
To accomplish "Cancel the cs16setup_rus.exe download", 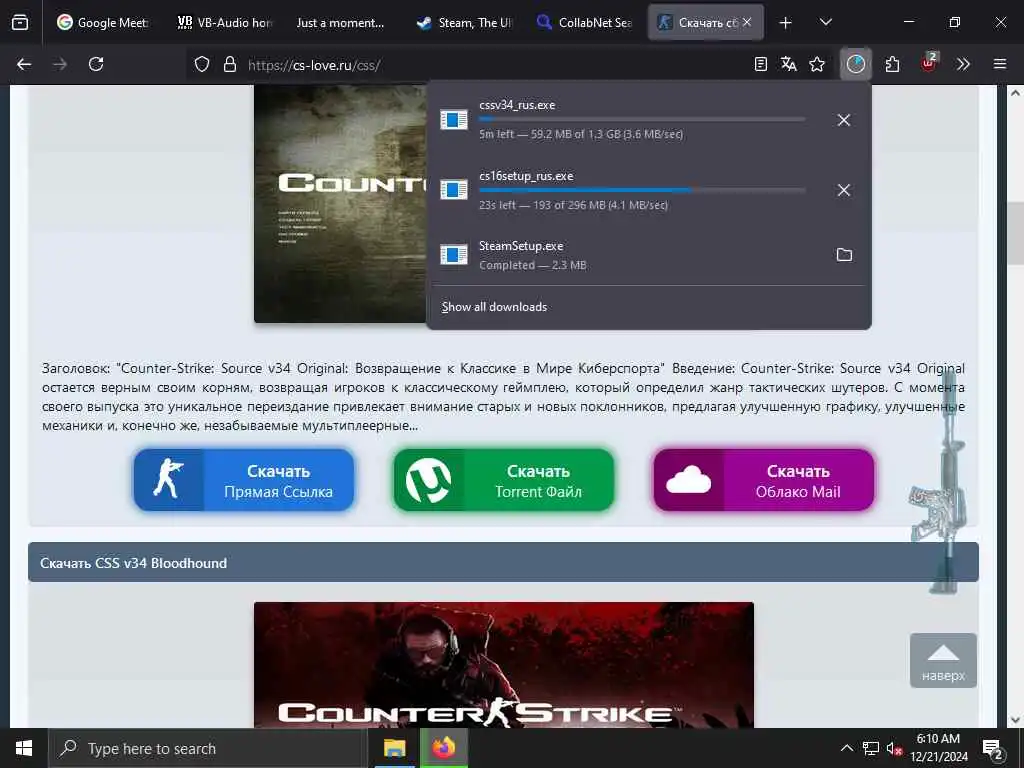I will [x=844, y=190].
